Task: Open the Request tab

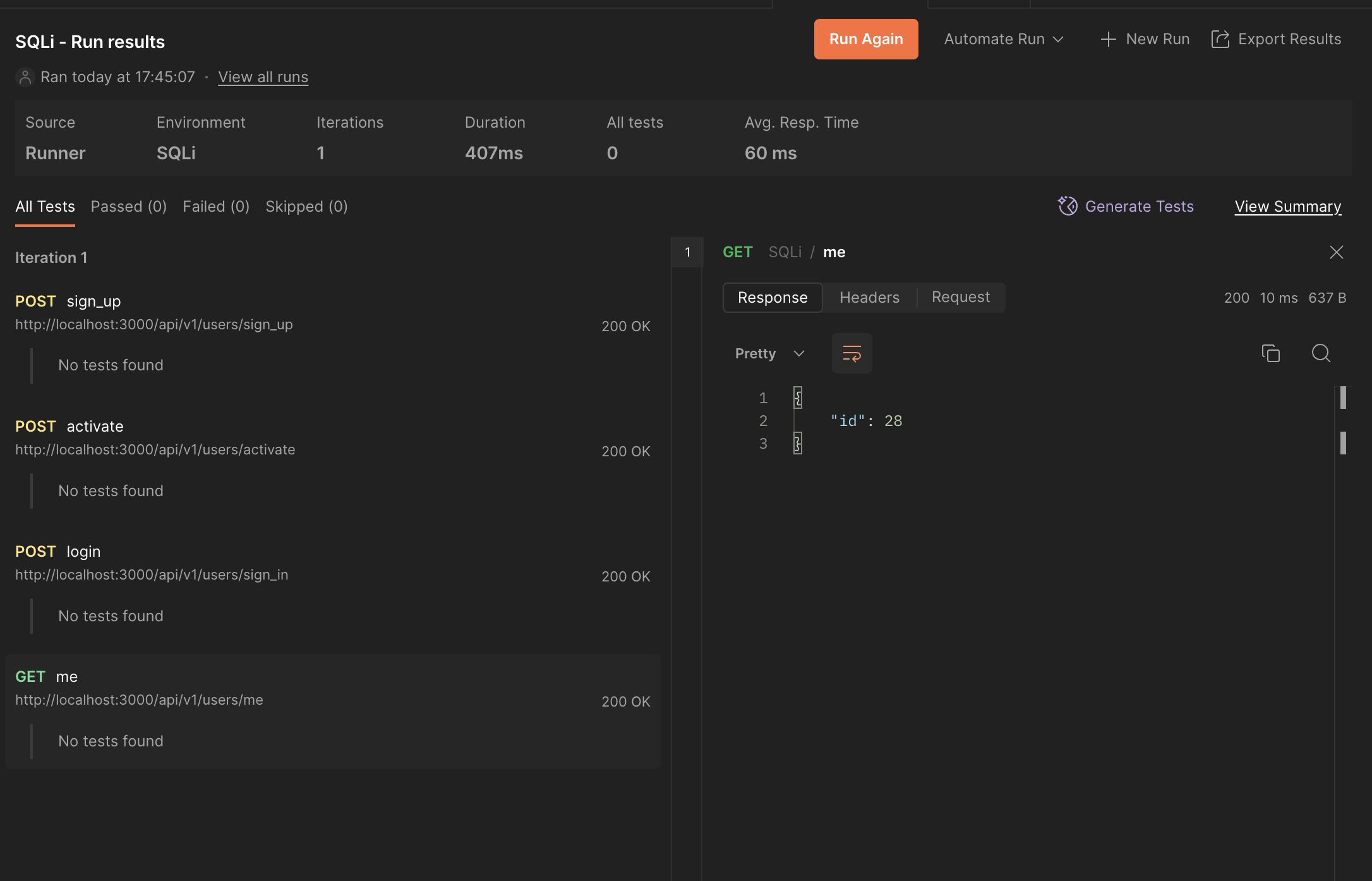Action: pos(960,297)
